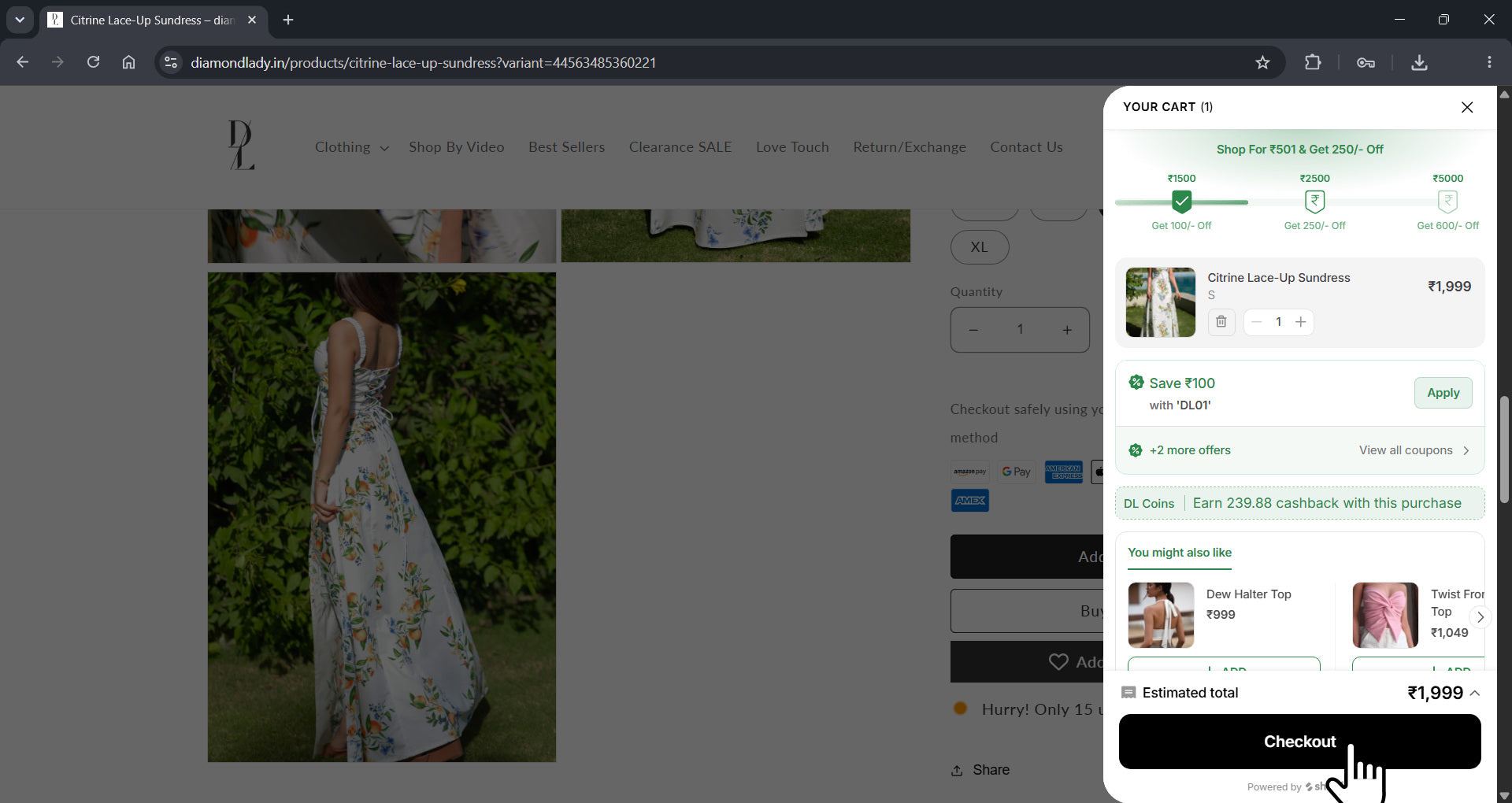Viewport: 1512px width, 803px height.
Task: Open browser downloads icon
Action: click(1419, 62)
